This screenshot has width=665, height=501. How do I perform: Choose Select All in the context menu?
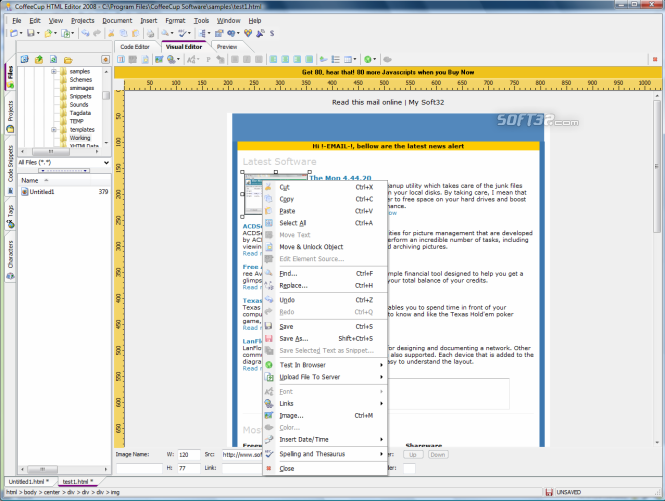(325, 223)
